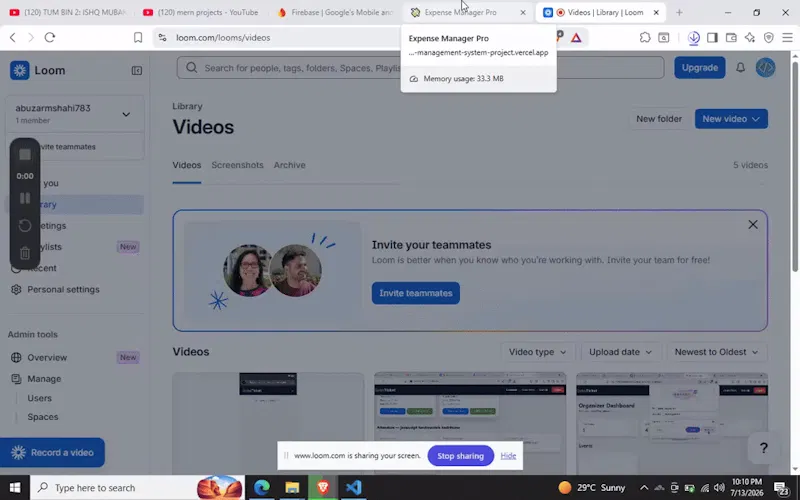The width and height of the screenshot is (800, 500).
Task: Dismiss the Invite your teammates banner
Action: point(753,224)
